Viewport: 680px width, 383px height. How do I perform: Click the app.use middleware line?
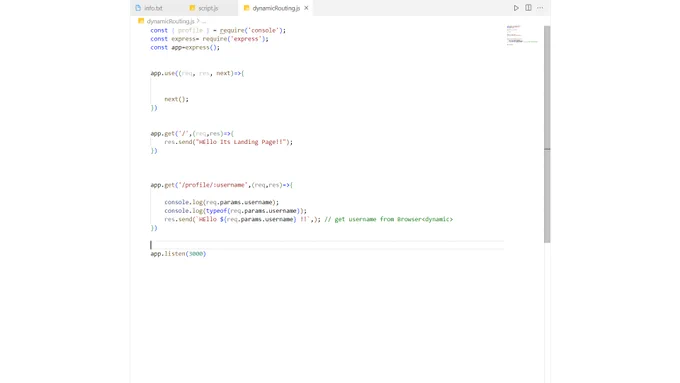[197, 73]
